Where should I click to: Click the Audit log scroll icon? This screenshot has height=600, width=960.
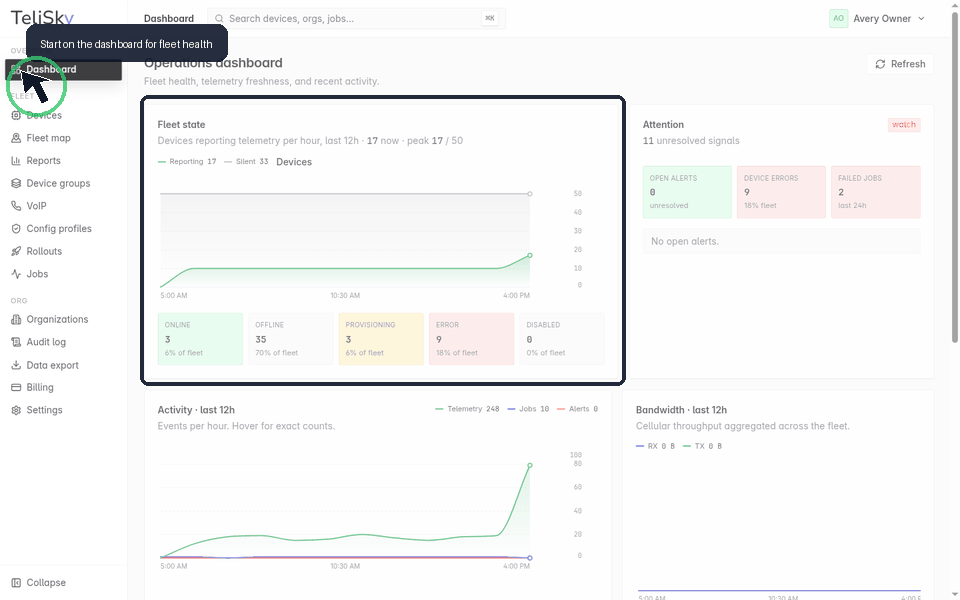16,342
